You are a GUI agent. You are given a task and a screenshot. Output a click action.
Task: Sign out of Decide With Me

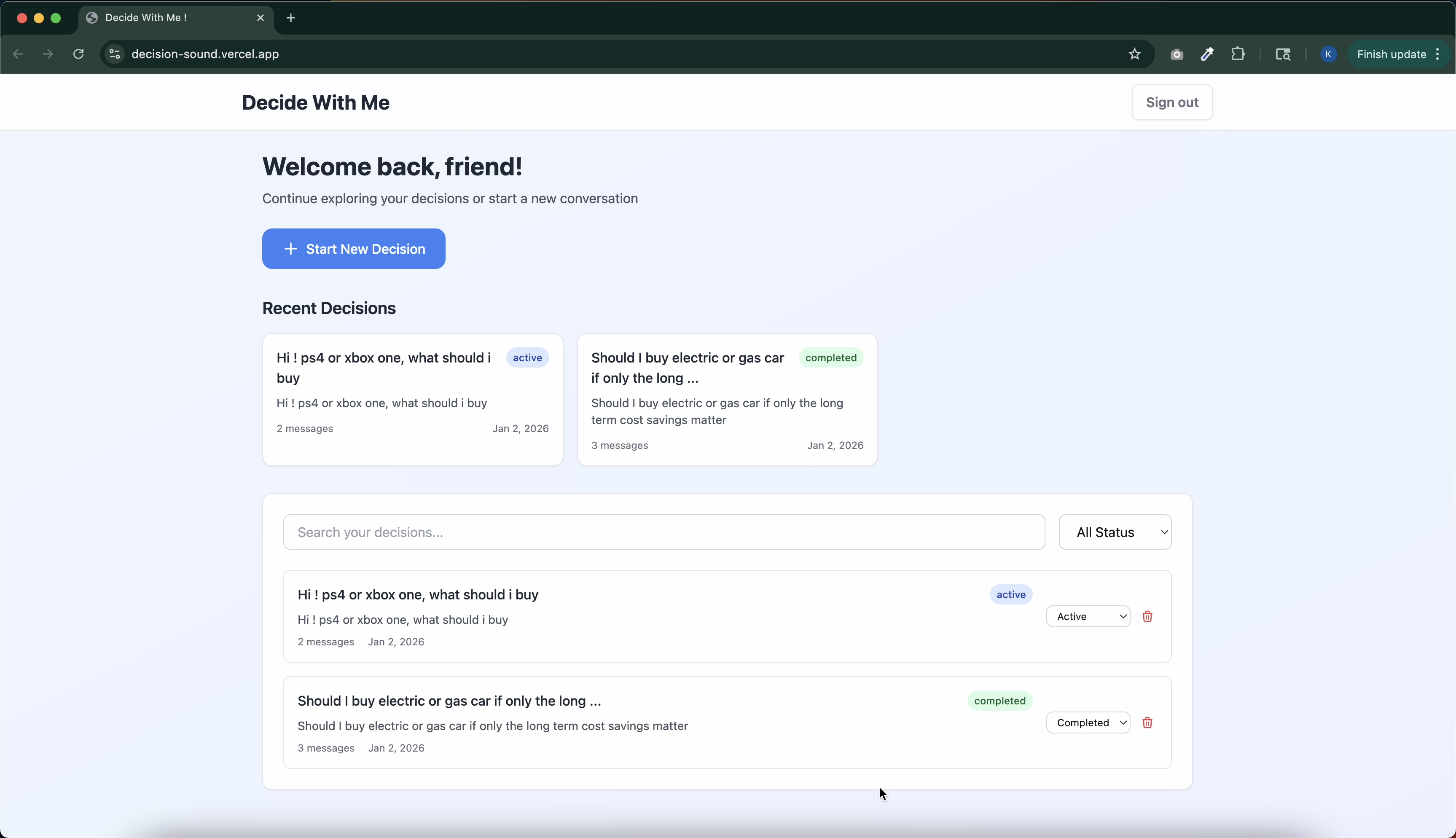1172,102
